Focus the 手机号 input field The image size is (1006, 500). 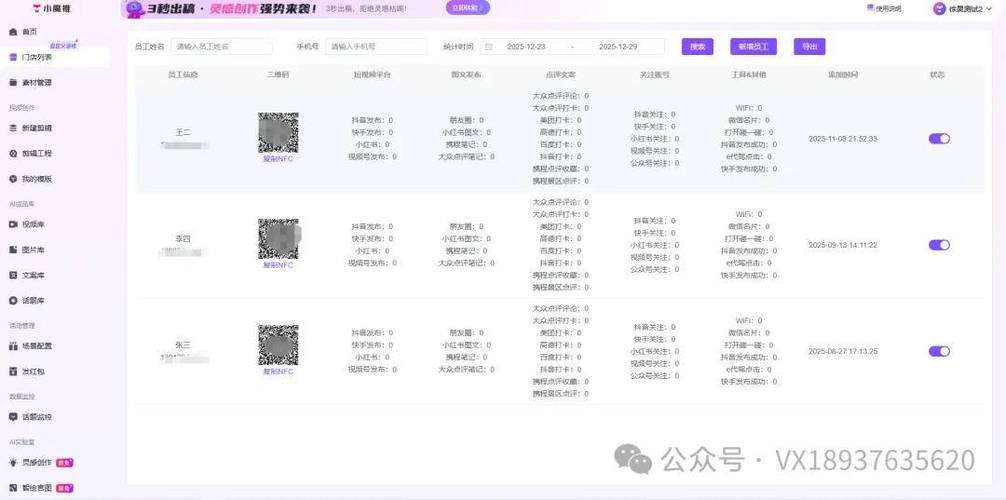coord(375,47)
